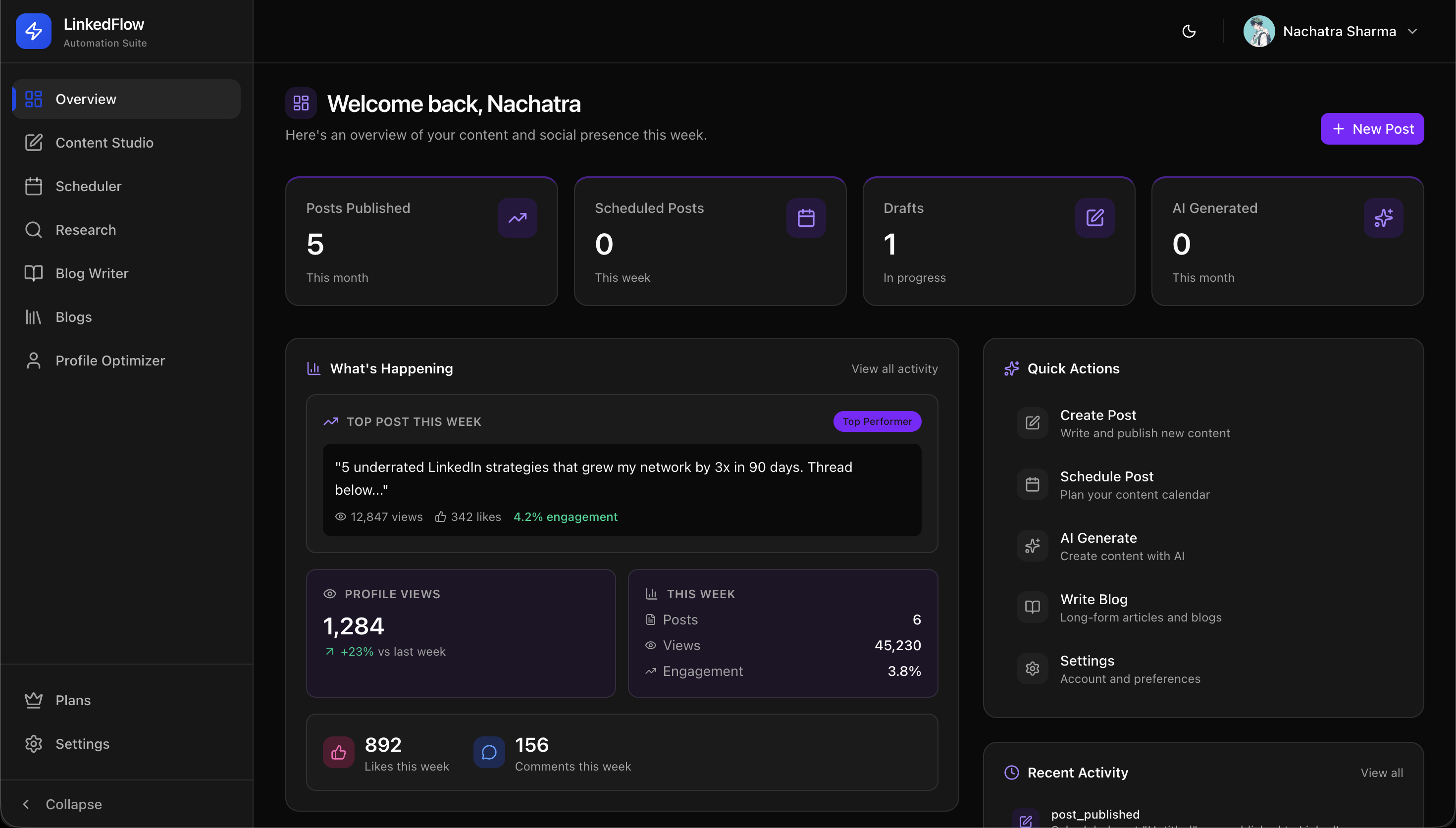
Task: Click the Write Blog book icon
Action: (1032, 607)
